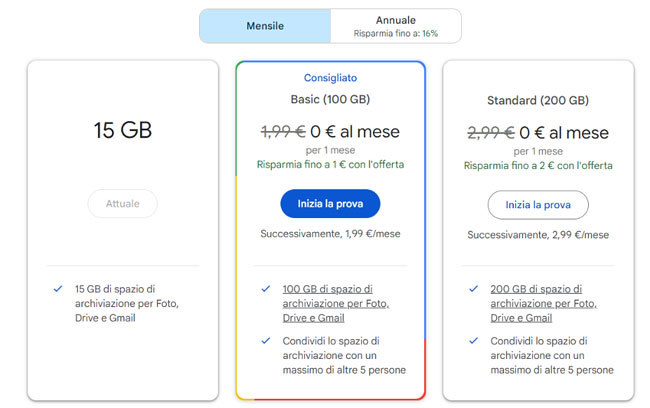Click the Attuale button on 15 GB plan
Viewport: 650px width, 408px height.
(123, 204)
